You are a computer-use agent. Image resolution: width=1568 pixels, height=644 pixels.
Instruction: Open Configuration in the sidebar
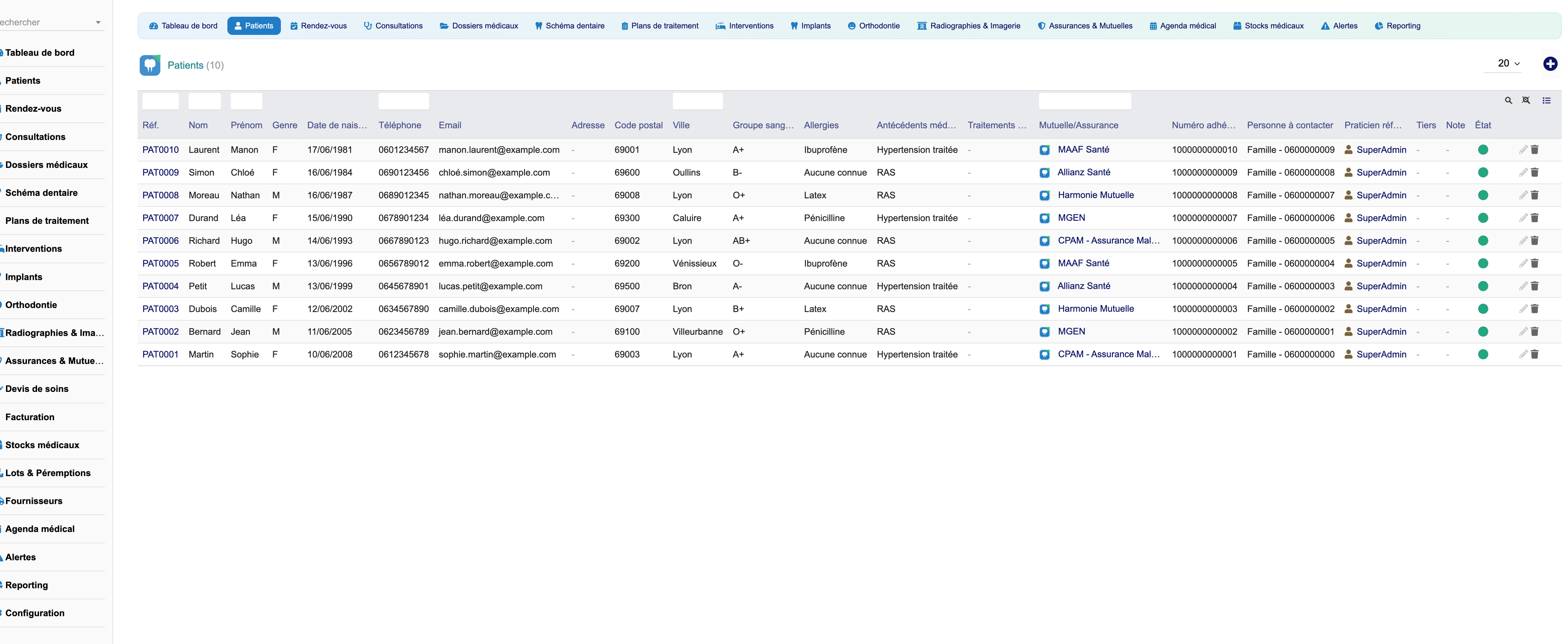click(x=35, y=613)
